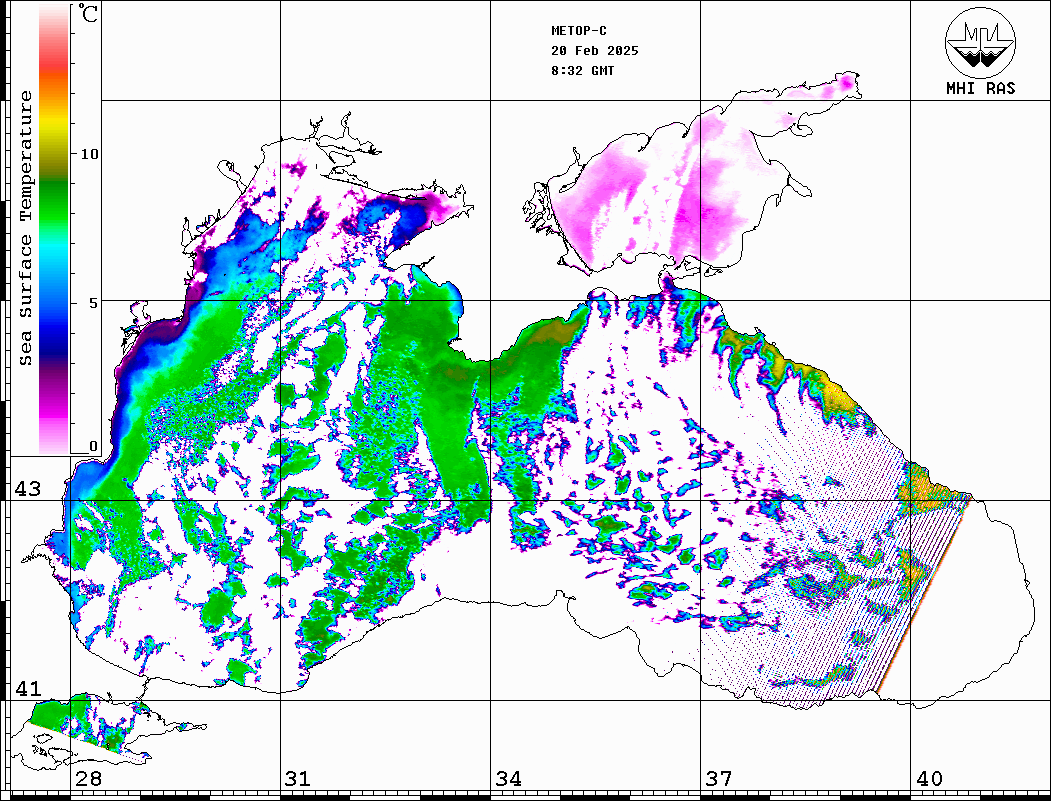
Task: Click longitude label '34'
Action: pyautogui.click(x=508, y=778)
